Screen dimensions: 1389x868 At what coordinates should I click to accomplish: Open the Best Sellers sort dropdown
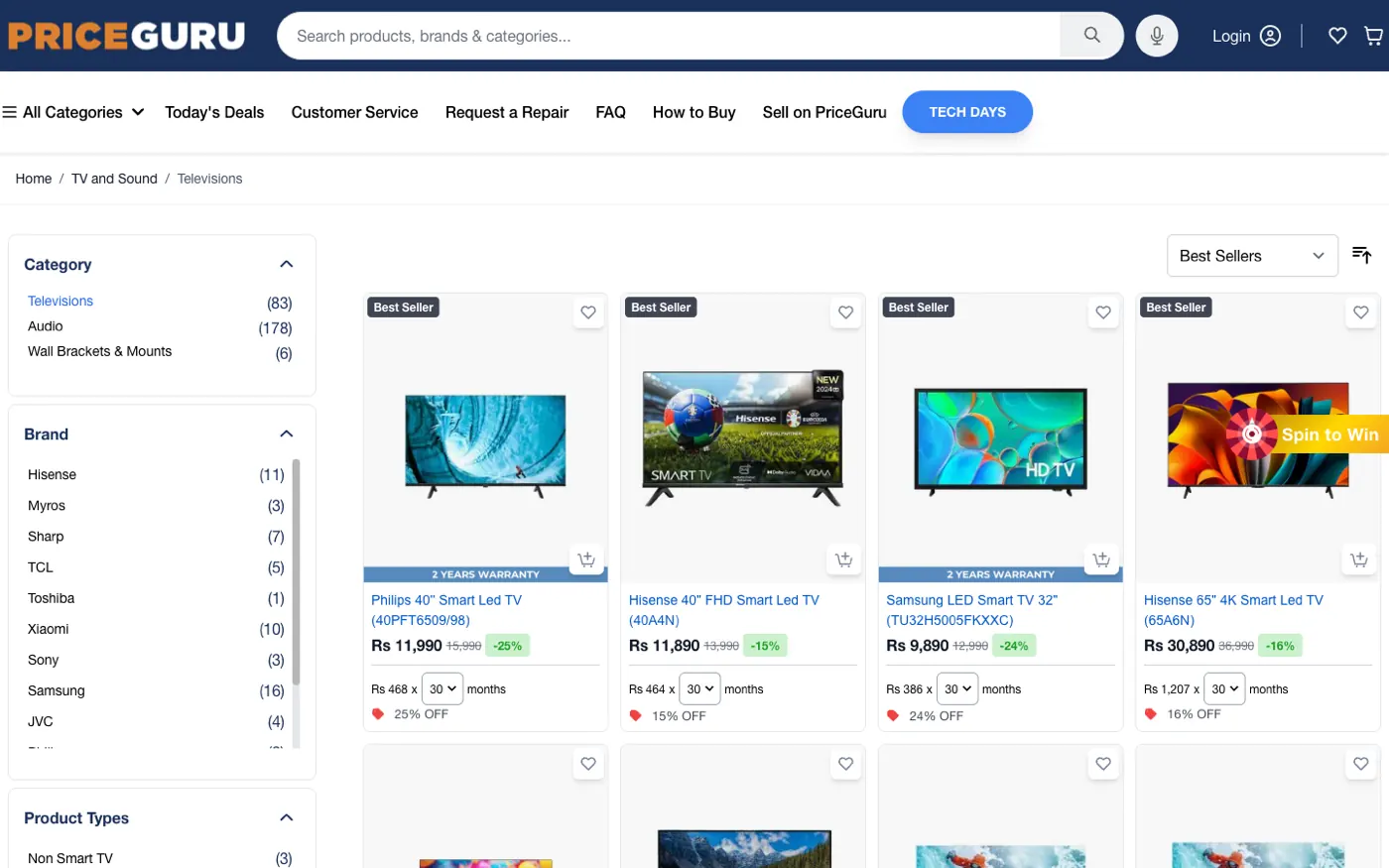pyautogui.click(x=1252, y=256)
